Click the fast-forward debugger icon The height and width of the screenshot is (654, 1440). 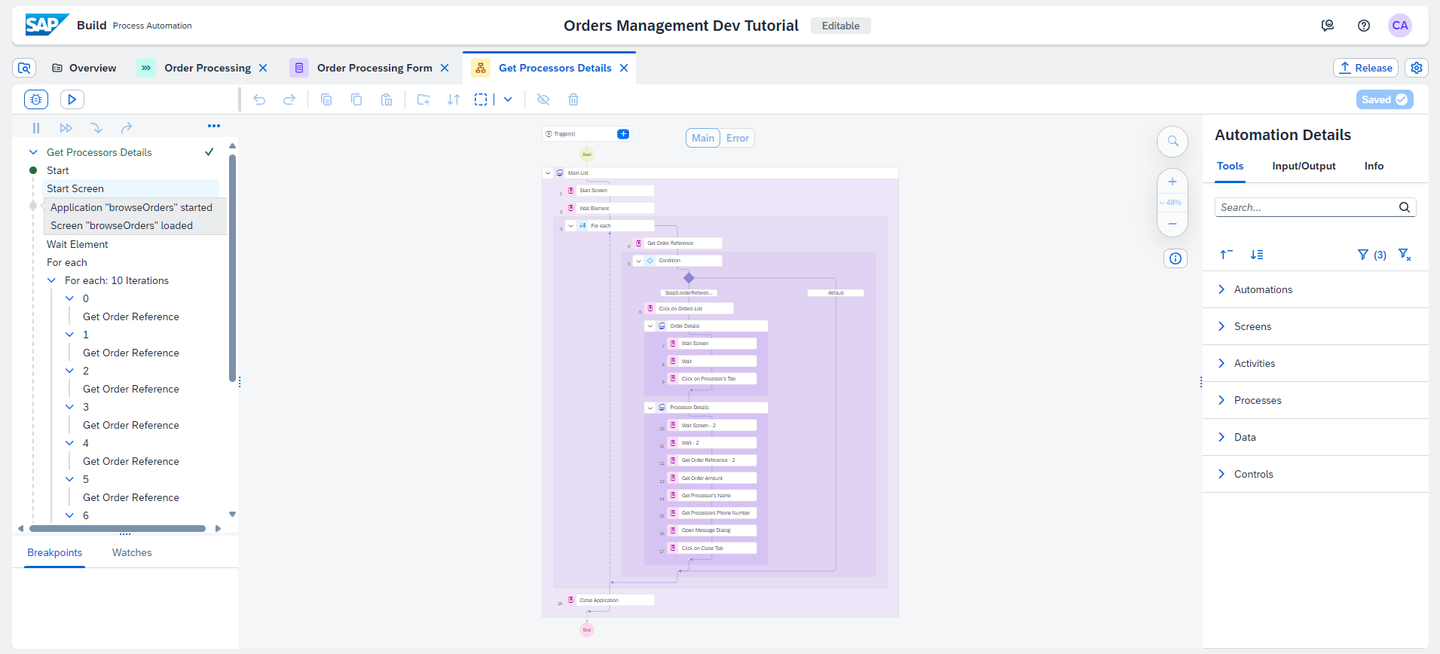(x=66, y=128)
